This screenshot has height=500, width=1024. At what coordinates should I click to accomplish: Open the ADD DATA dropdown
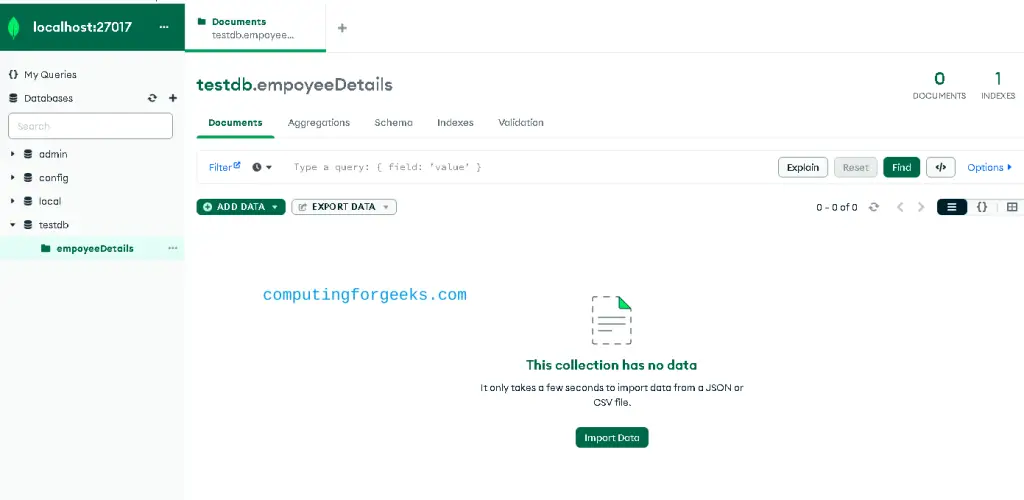click(241, 207)
